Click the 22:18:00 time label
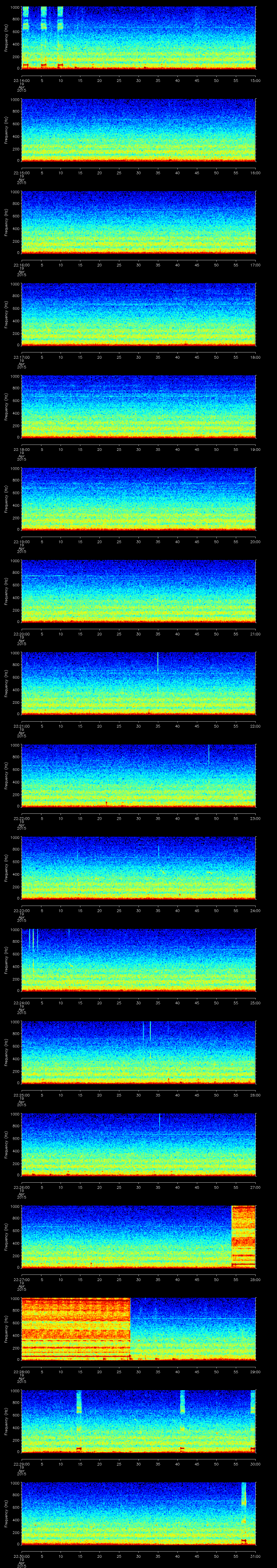277x1568 pixels. pos(21,449)
